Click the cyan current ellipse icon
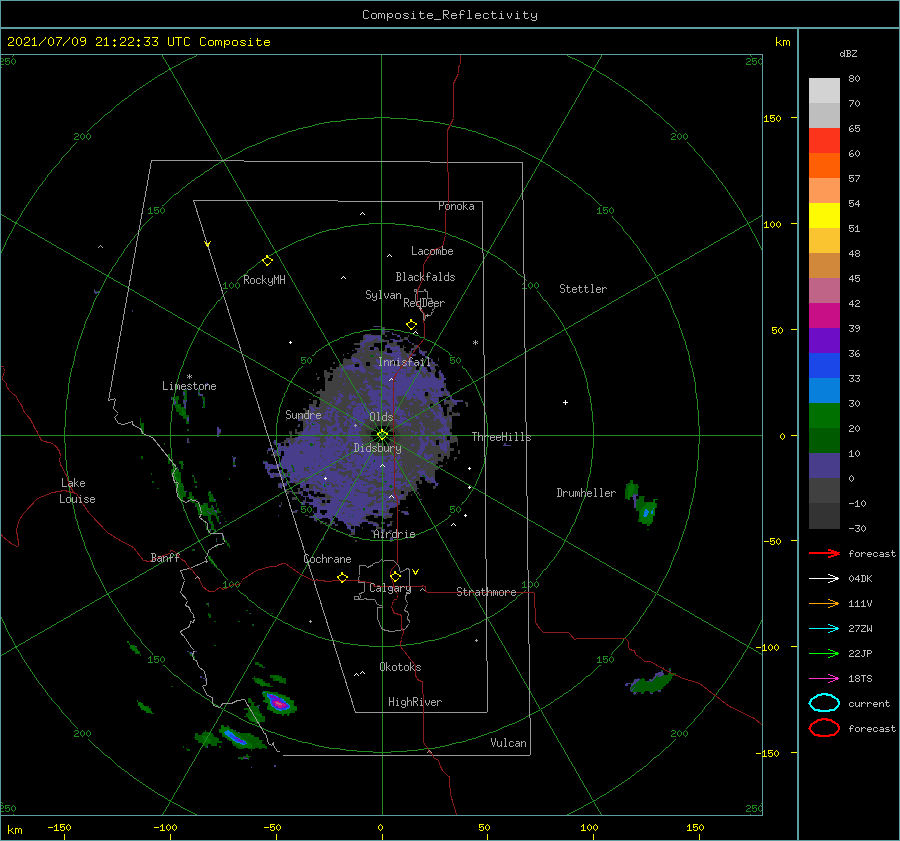 (824, 703)
